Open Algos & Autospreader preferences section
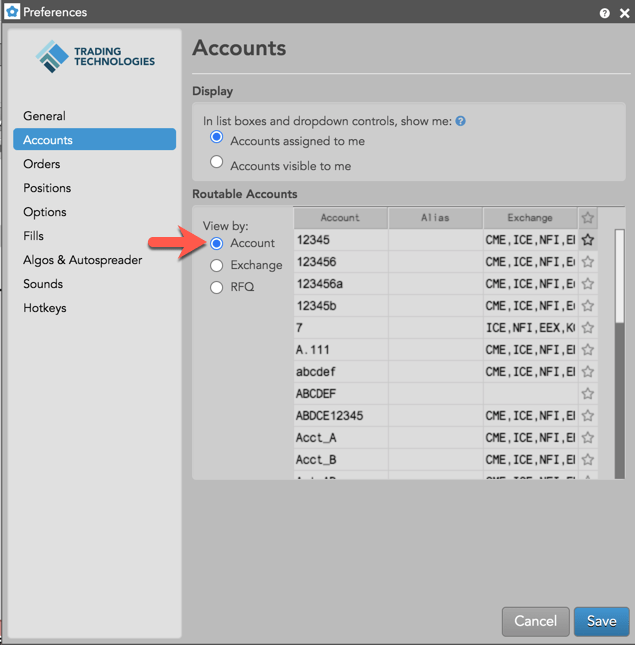Viewport: 635px width, 645px height. tap(95, 260)
